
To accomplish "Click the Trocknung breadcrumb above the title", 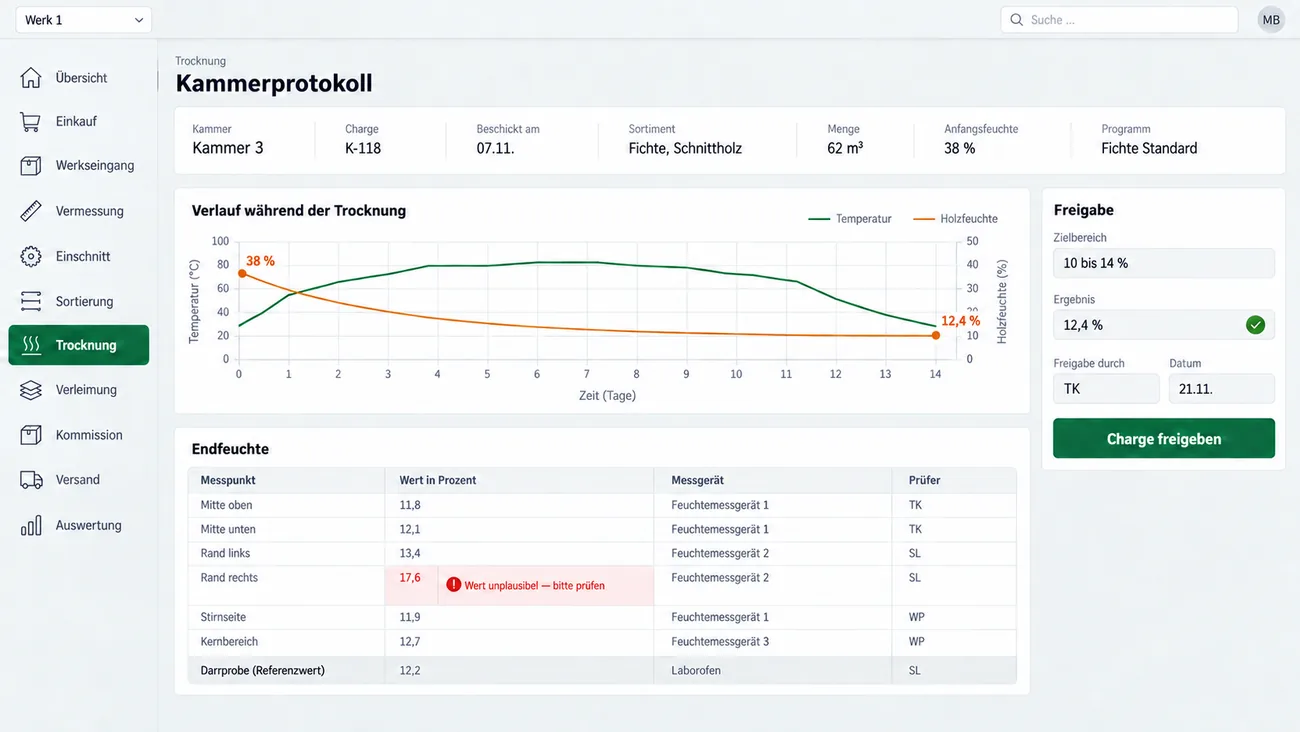I will (200, 61).
